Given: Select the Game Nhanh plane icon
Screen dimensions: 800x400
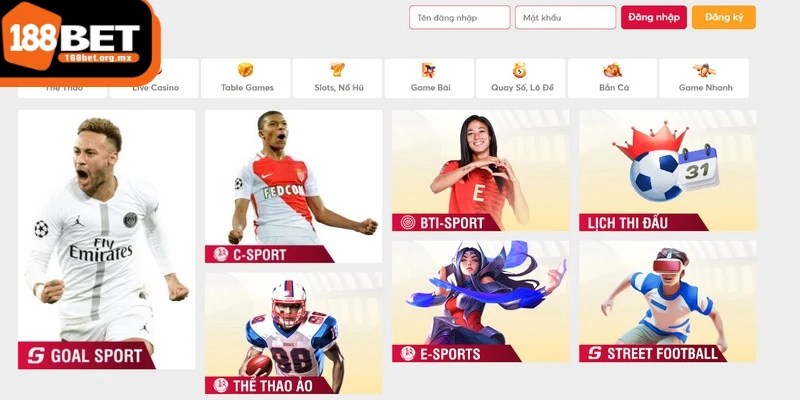Looking at the screenshot, I should point(704,70).
